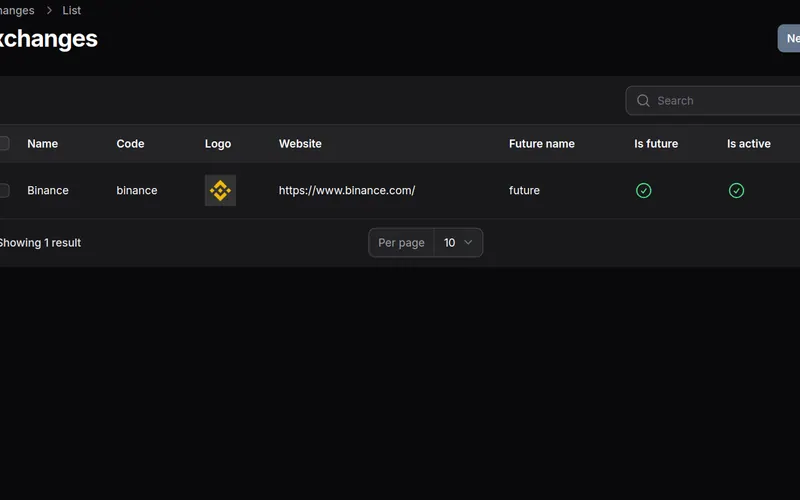The height and width of the screenshot is (500, 800).
Task: Click the breadcrumb chevron separator
Action: (x=49, y=10)
